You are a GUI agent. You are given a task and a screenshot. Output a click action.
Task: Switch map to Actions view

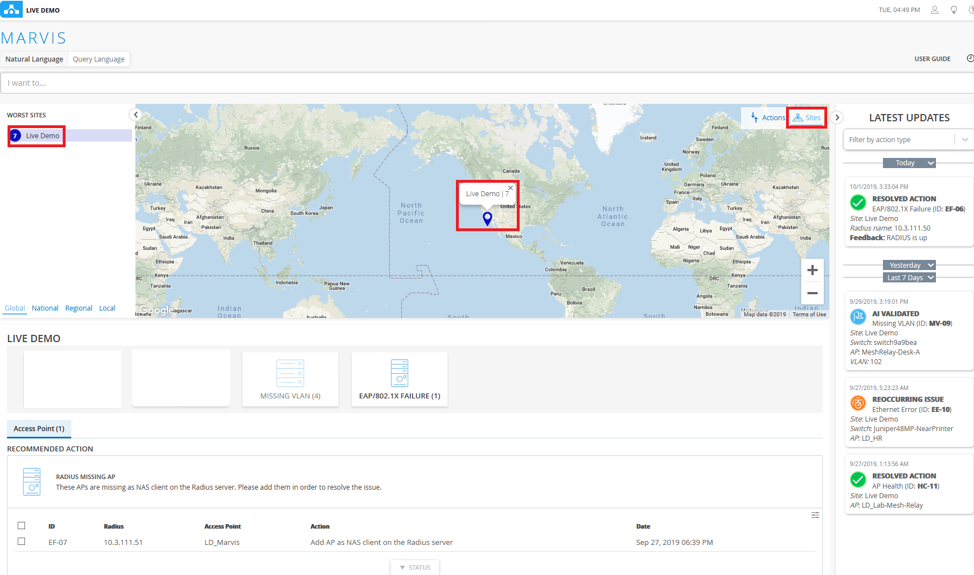[767, 118]
